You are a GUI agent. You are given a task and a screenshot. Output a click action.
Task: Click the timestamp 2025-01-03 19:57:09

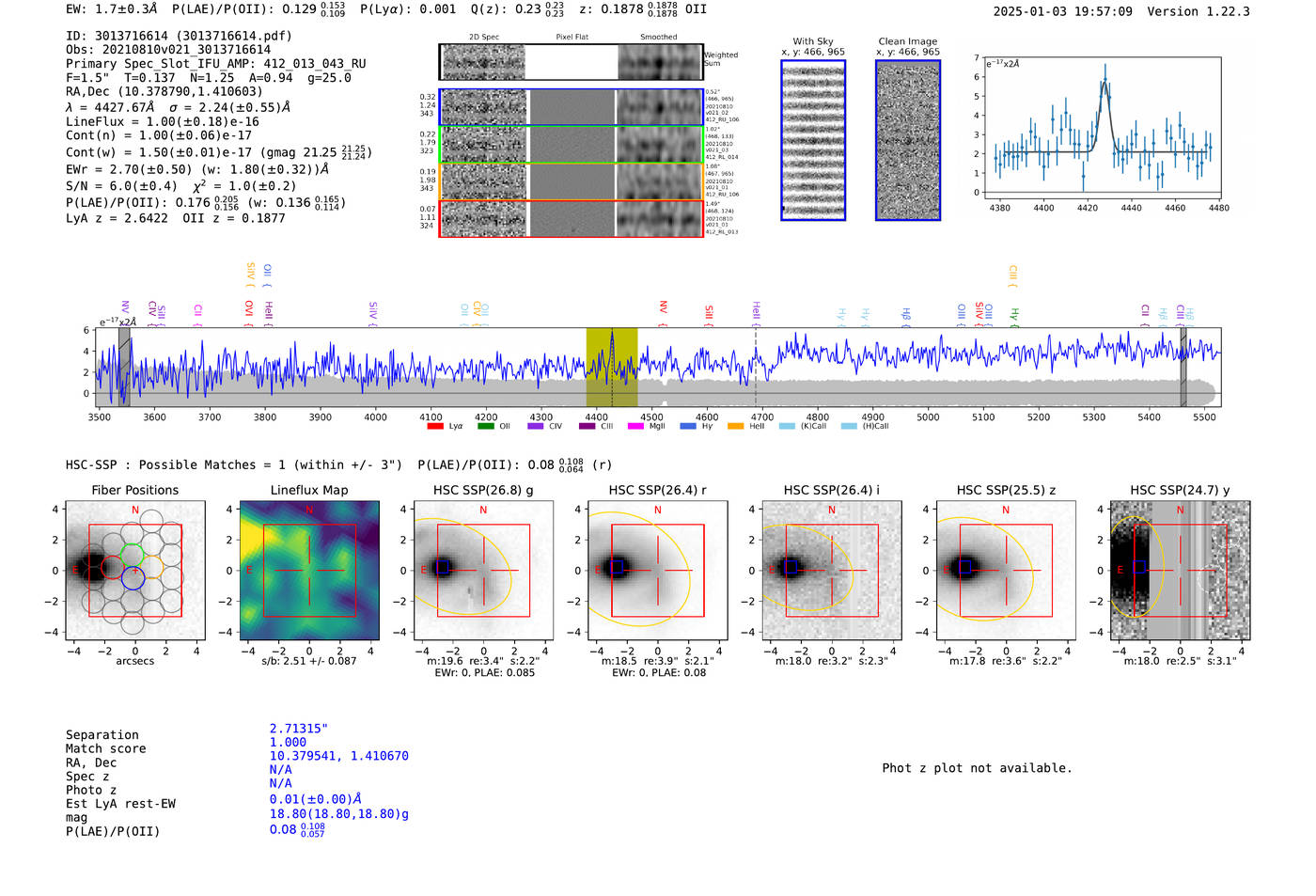coord(1062,11)
